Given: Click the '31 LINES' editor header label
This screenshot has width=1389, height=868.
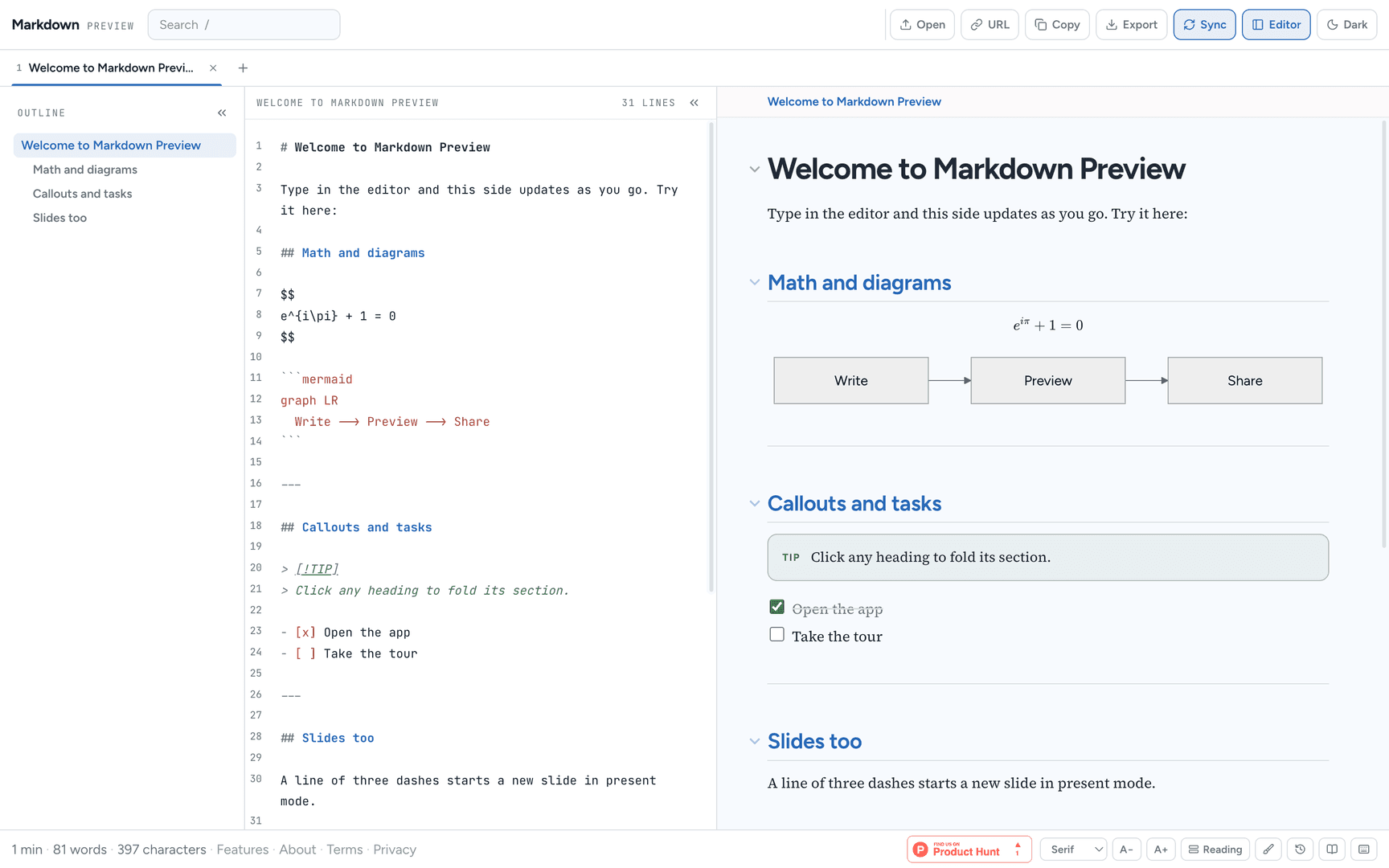Looking at the screenshot, I should click(x=648, y=103).
